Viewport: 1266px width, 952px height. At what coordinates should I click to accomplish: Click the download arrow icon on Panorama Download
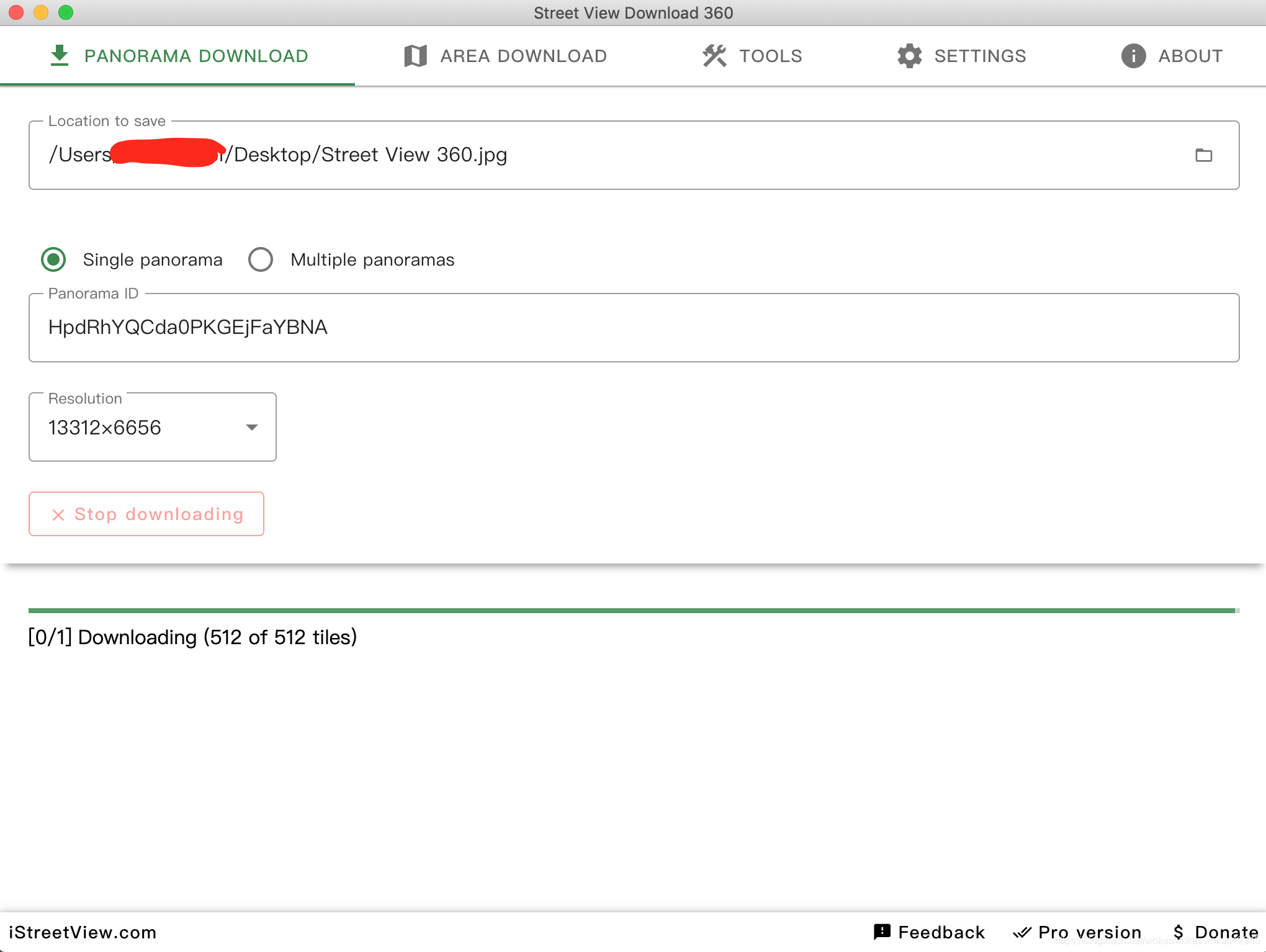point(60,56)
